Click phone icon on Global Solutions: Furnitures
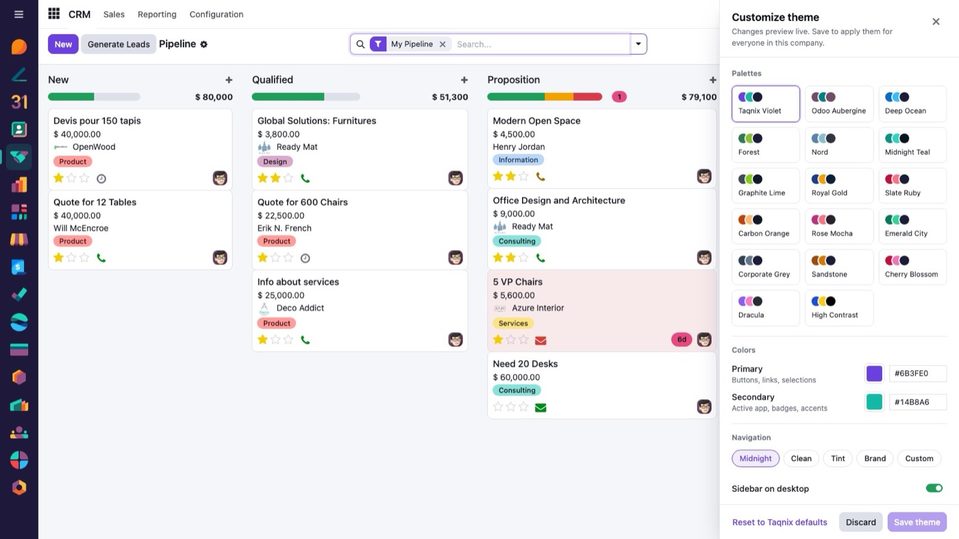Screen dimensions: 959x539 coord(305,179)
